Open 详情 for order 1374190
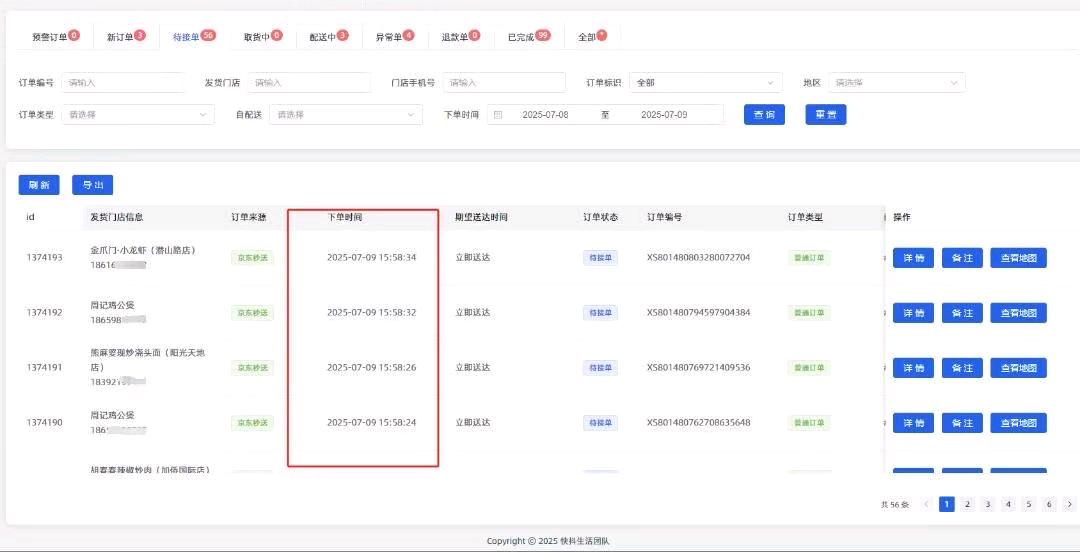 tap(913, 423)
